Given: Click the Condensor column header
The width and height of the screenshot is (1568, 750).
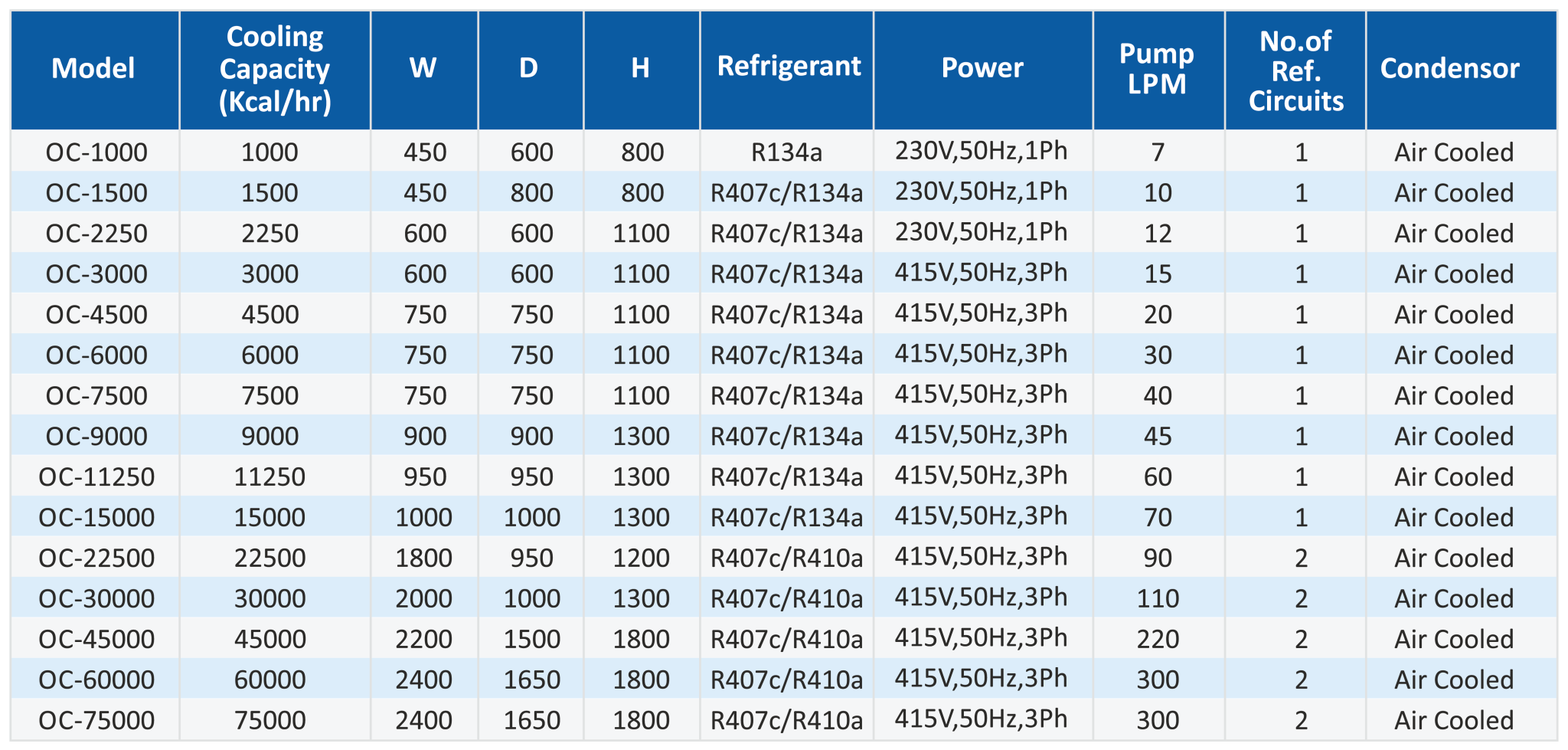Looking at the screenshot, I should click(1450, 69).
